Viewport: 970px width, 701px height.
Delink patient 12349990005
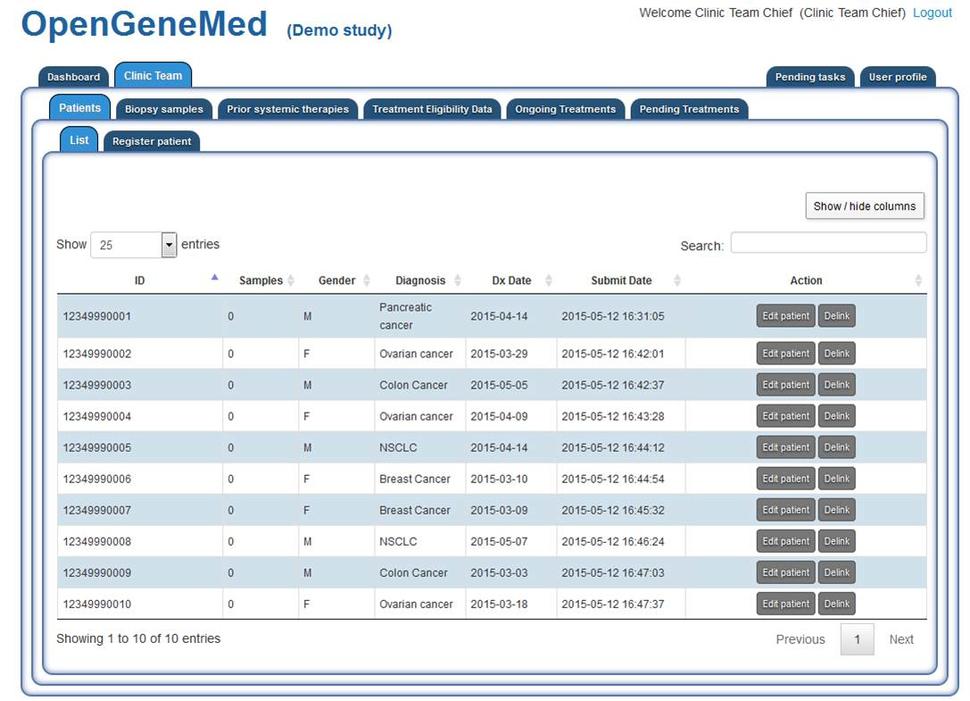[837, 448]
